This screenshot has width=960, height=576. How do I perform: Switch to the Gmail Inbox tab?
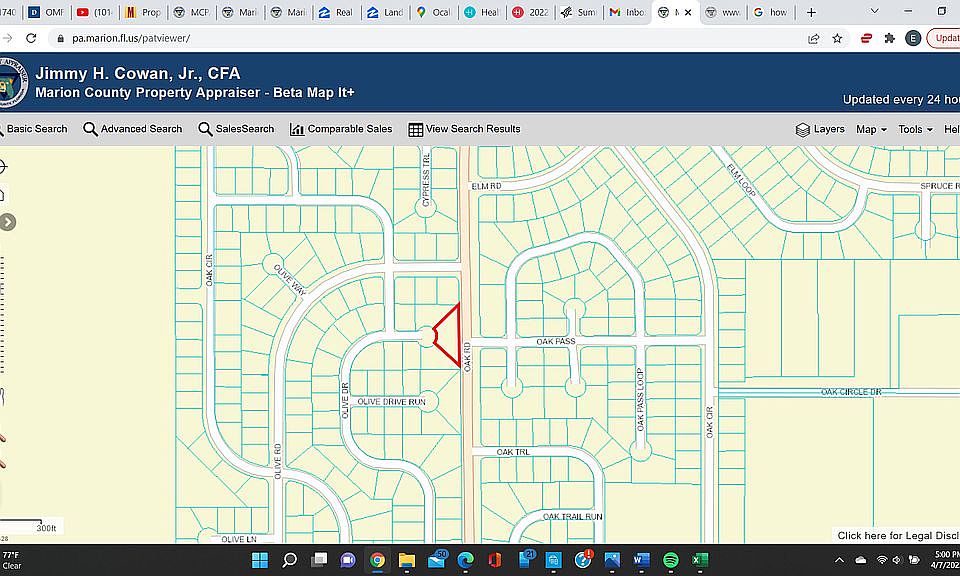[626, 12]
